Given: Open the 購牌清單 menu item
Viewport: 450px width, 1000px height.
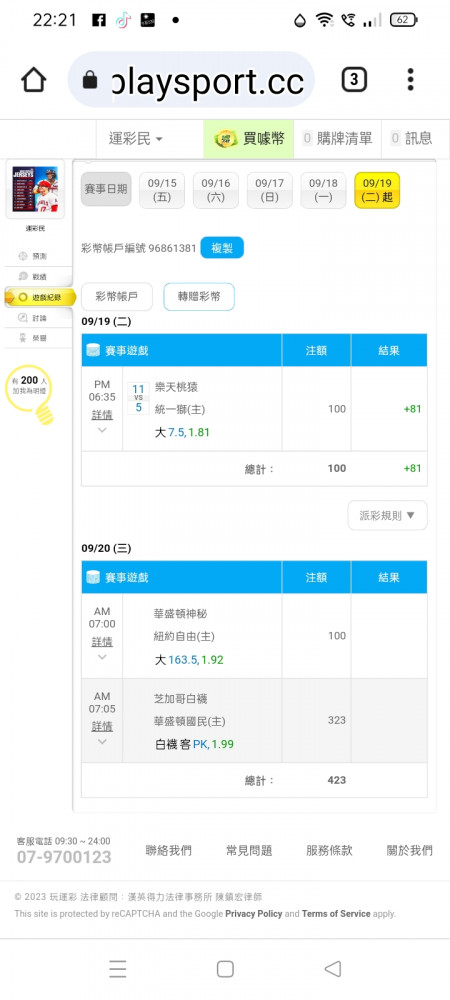Looking at the screenshot, I should tap(337, 138).
